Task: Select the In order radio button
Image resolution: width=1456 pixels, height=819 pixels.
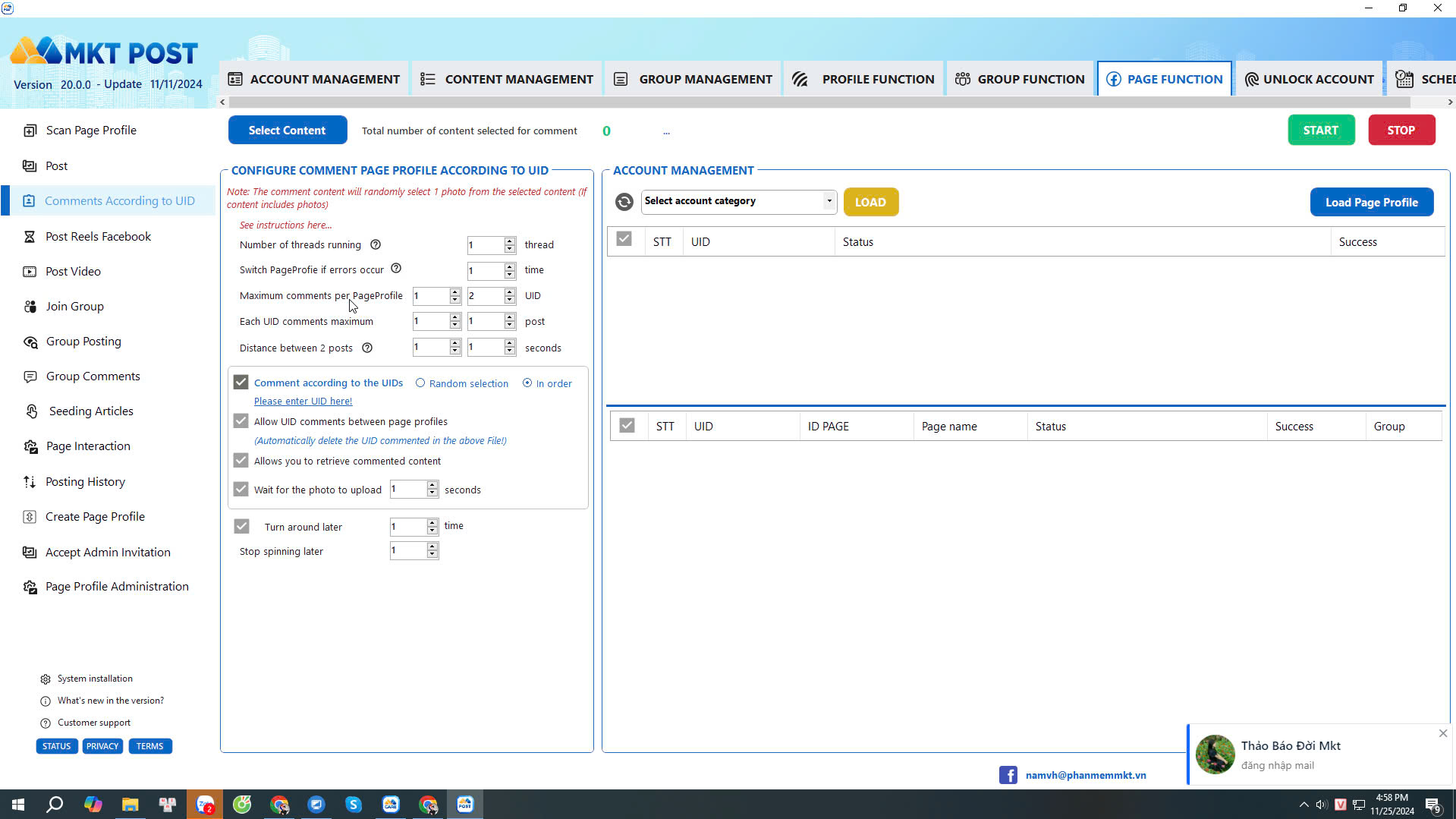Action: 527,383
